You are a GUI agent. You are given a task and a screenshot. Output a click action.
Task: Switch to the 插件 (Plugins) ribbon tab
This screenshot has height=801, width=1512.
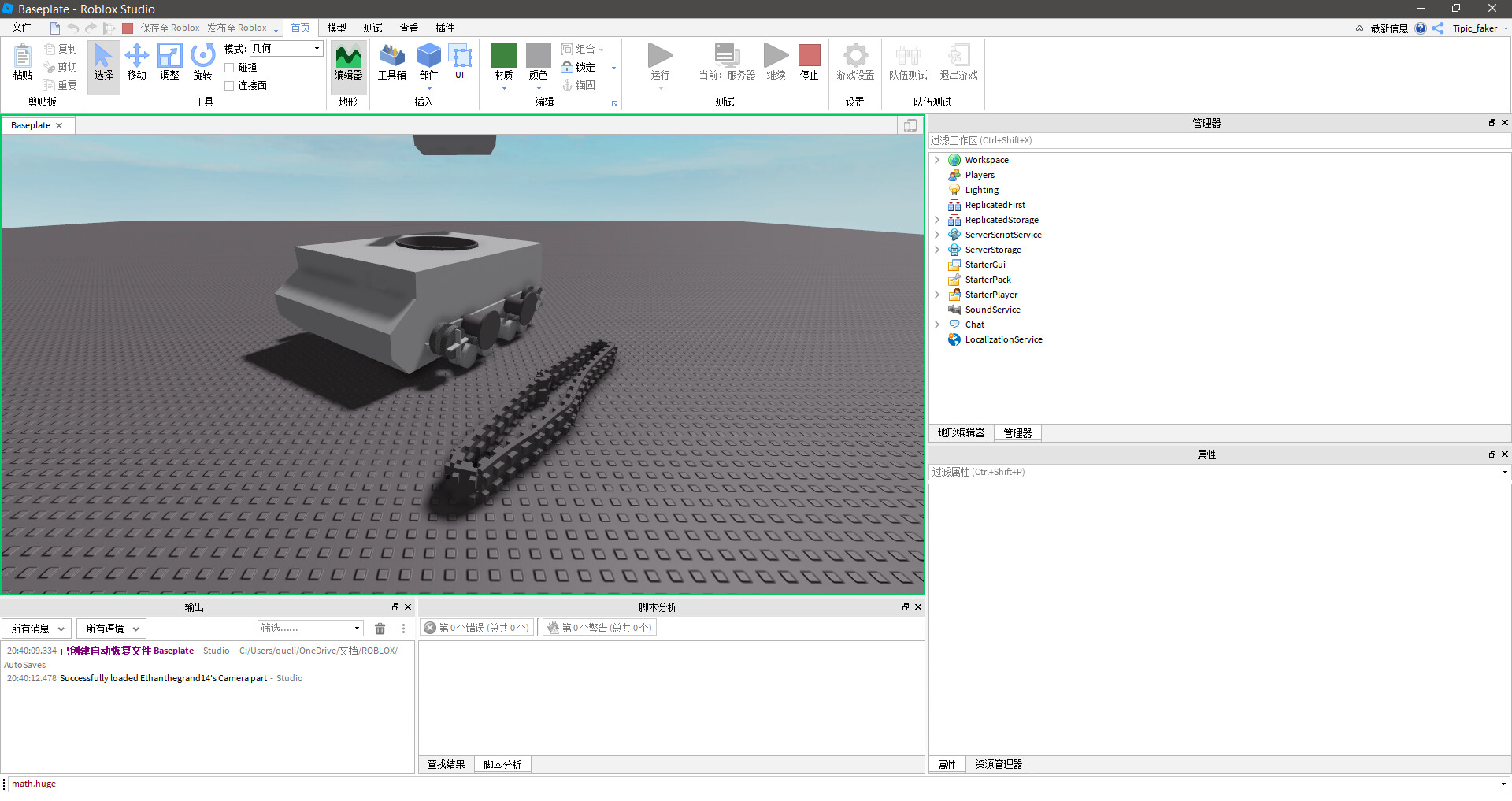pyautogui.click(x=446, y=28)
